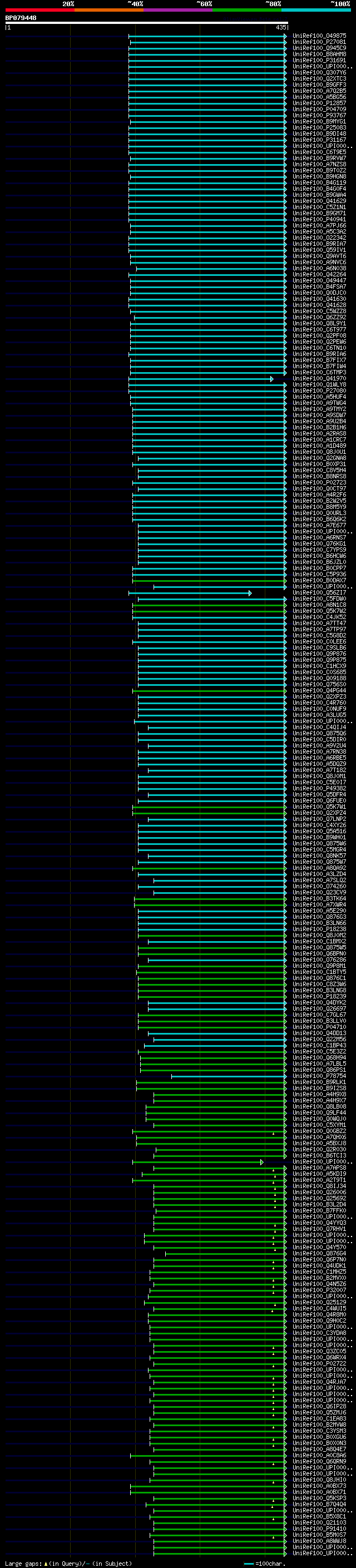The width and height of the screenshot is (356, 1568).
Task: Select the UniRef100_A3LUG5 label
Action: pos(319,715)
